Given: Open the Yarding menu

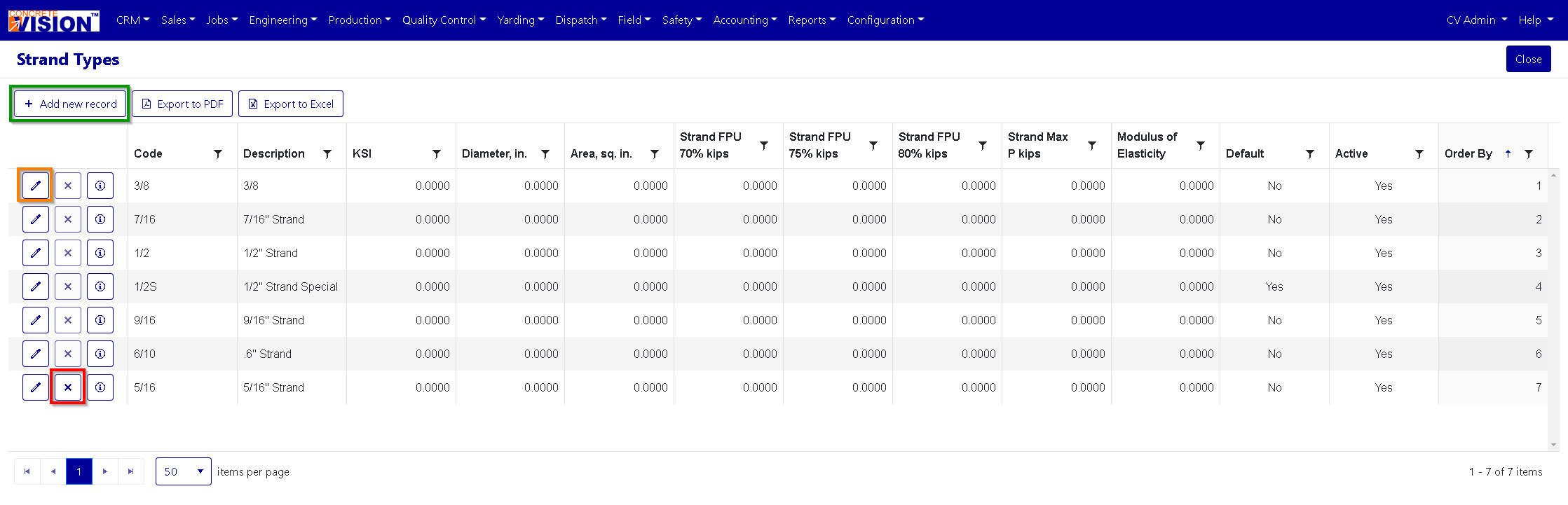Looking at the screenshot, I should (521, 20).
